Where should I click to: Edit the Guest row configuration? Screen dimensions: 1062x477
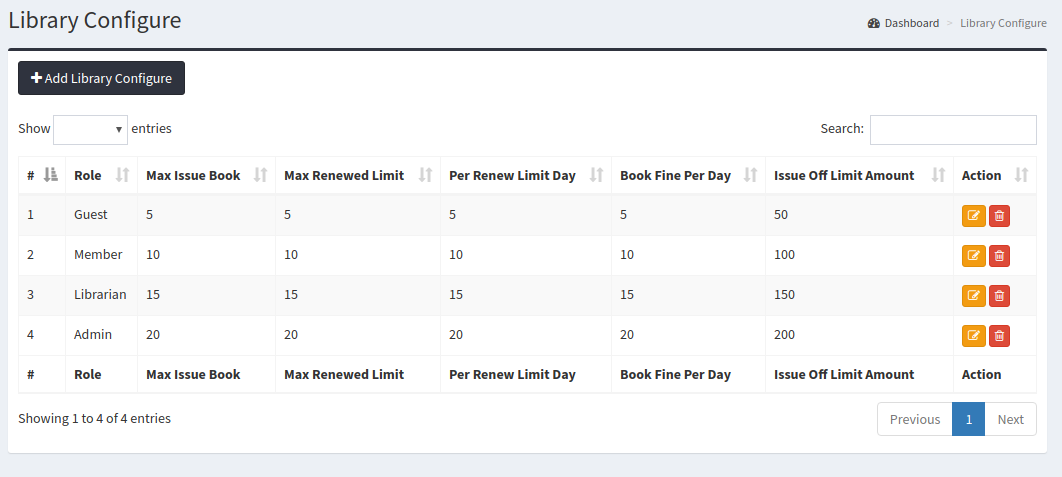click(973, 216)
